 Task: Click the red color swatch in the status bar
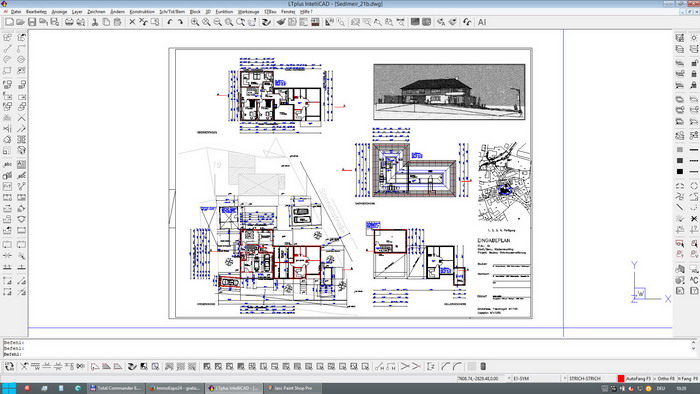pos(621,378)
